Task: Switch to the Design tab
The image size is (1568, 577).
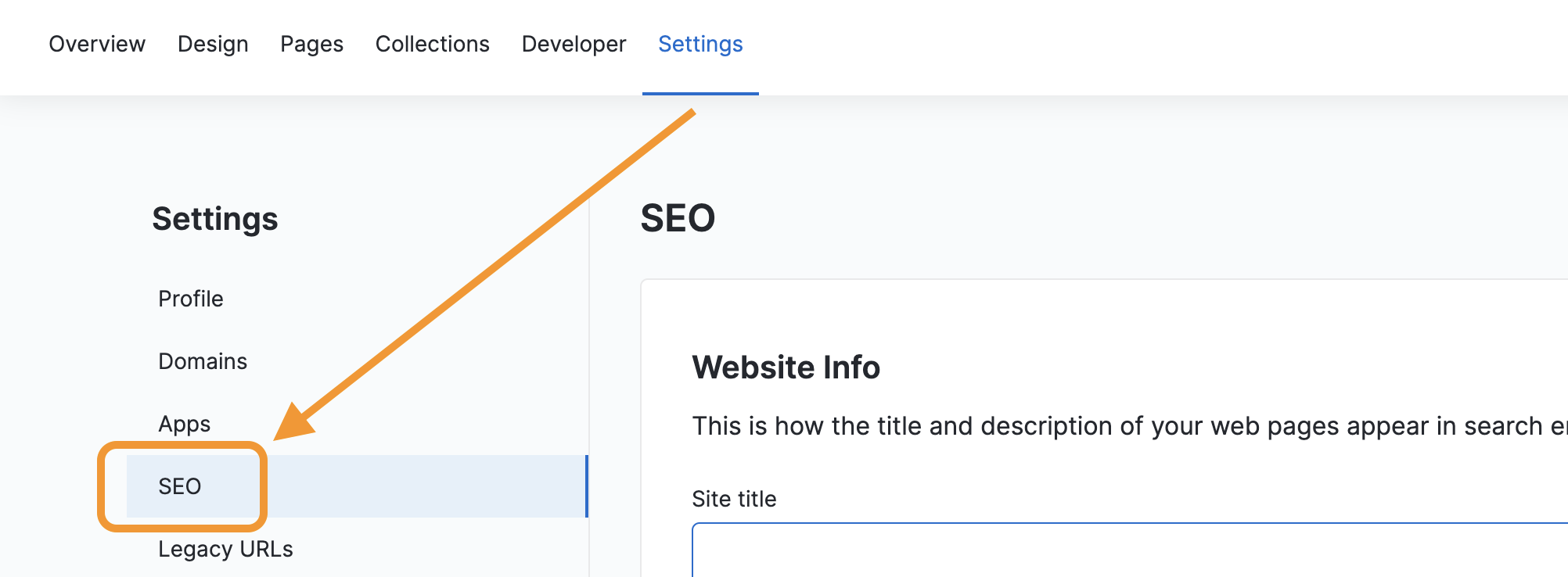Action: [213, 45]
